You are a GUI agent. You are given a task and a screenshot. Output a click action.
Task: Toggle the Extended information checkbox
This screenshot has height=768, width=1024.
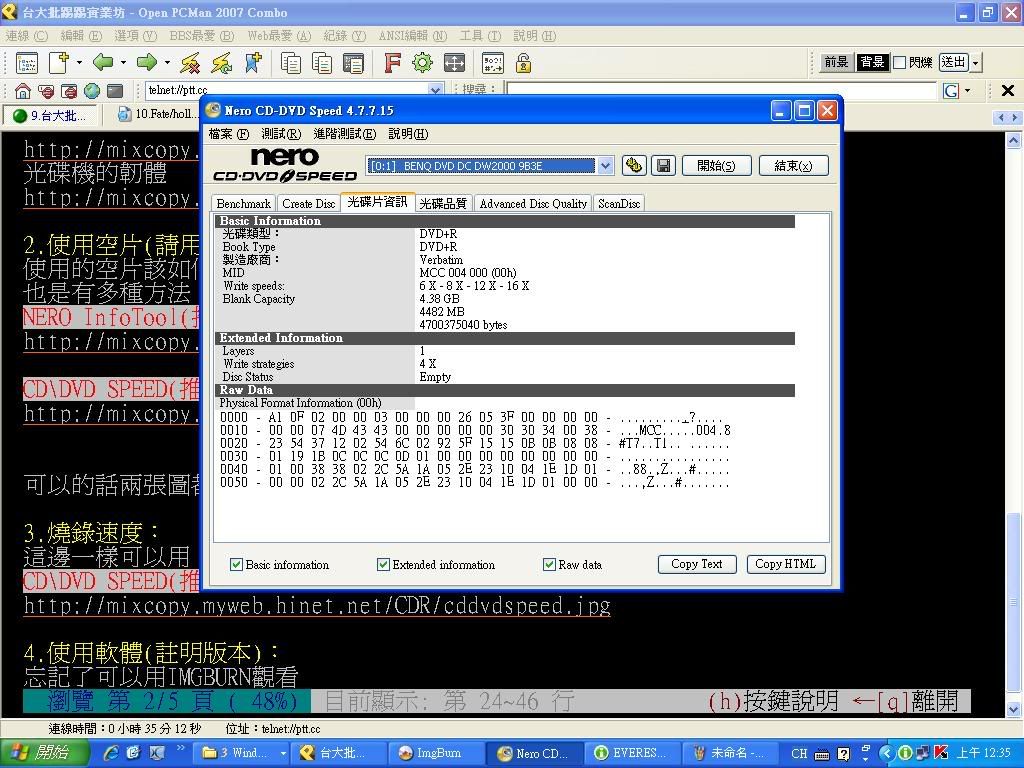click(x=383, y=565)
